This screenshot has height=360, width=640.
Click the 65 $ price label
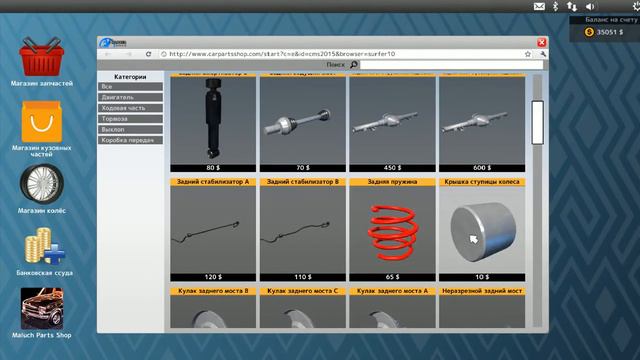392,277
